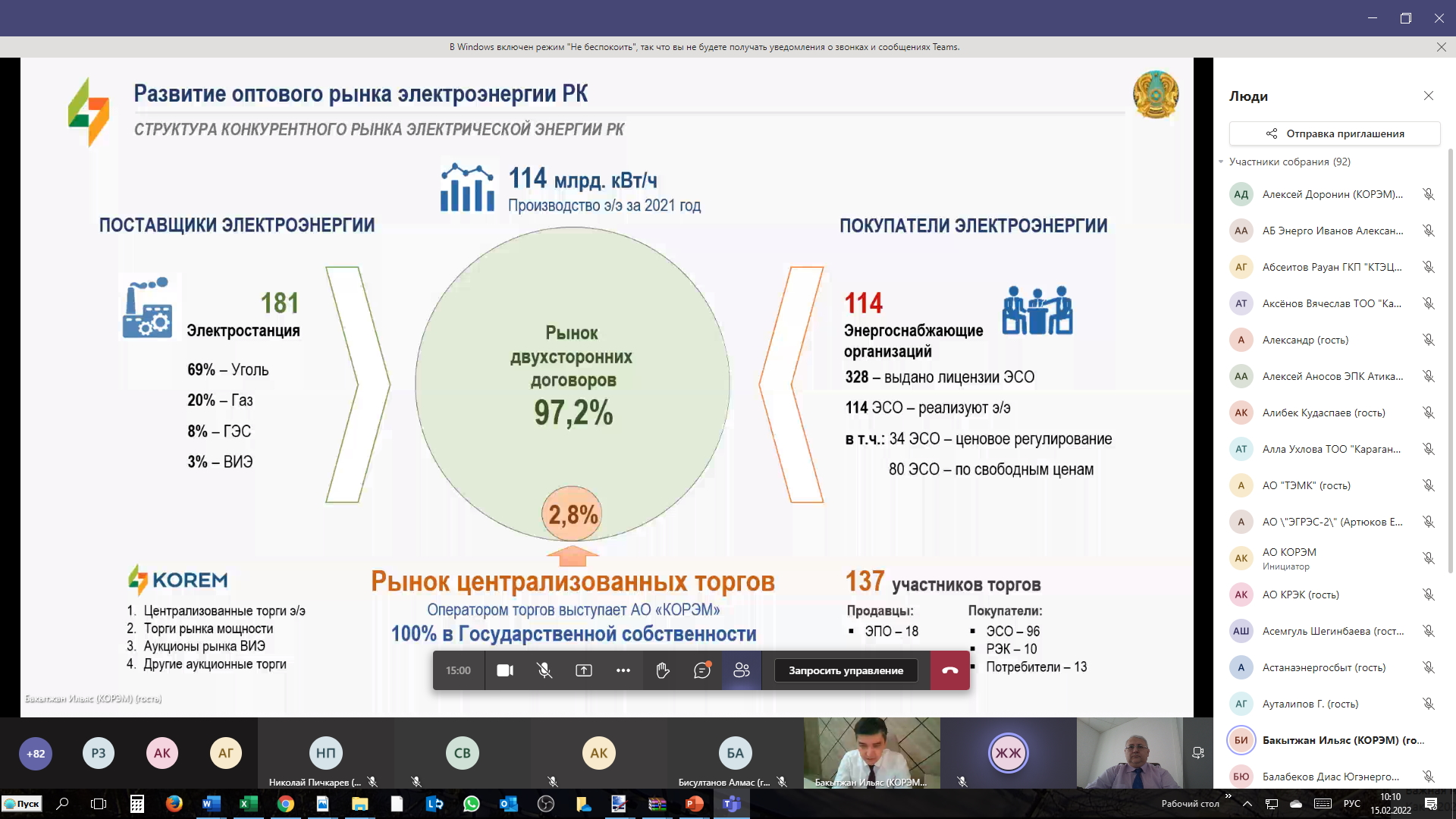This screenshot has width=1456, height=819.
Task: Select the РЗ participant avatar in the strip
Action: tap(99, 753)
